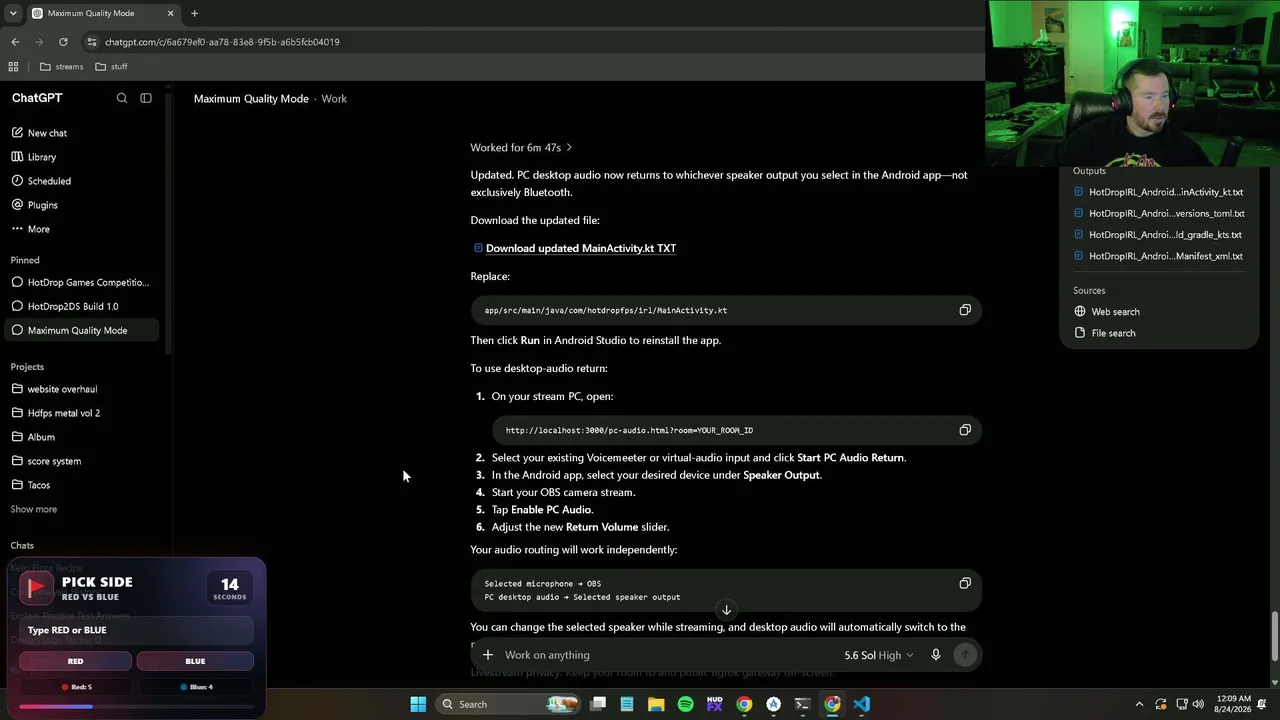Open the clock showing 12:09 AM
1280x720 pixels.
tap(1234, 704)
